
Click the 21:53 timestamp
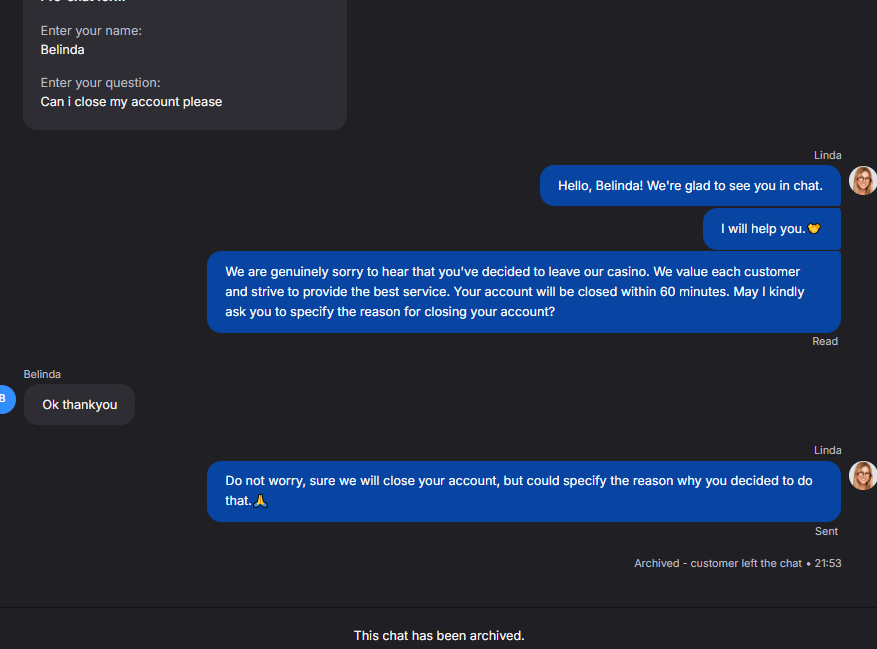pyautogui.click(x=828, y=563)
